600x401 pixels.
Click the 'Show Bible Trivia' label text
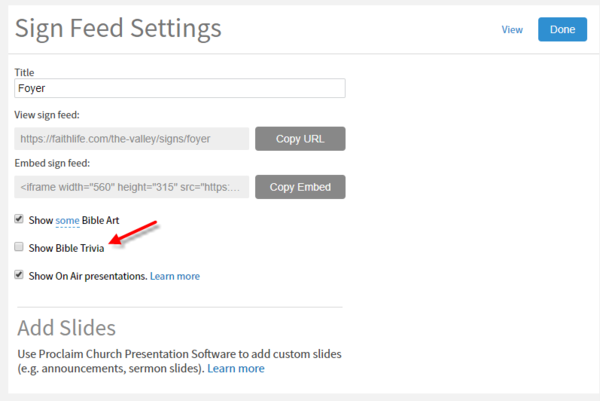click(x=66, y=248)
